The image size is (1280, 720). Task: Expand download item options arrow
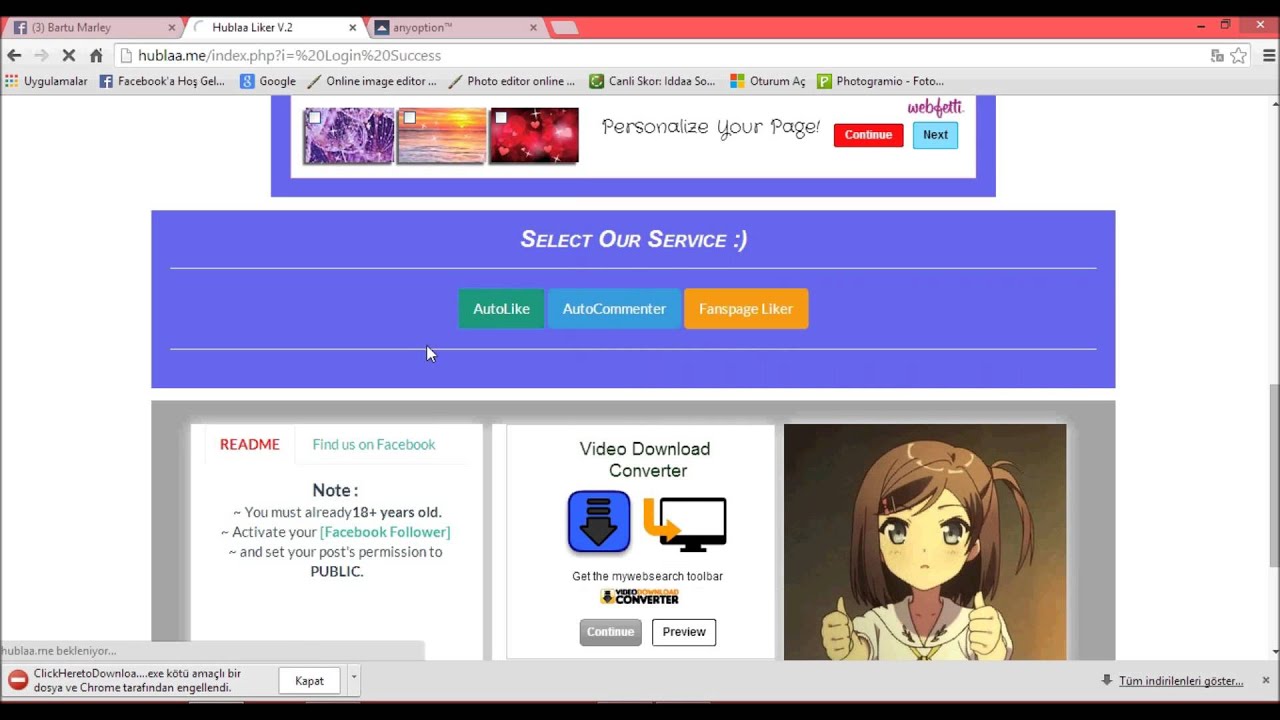(x=353, y=681)
